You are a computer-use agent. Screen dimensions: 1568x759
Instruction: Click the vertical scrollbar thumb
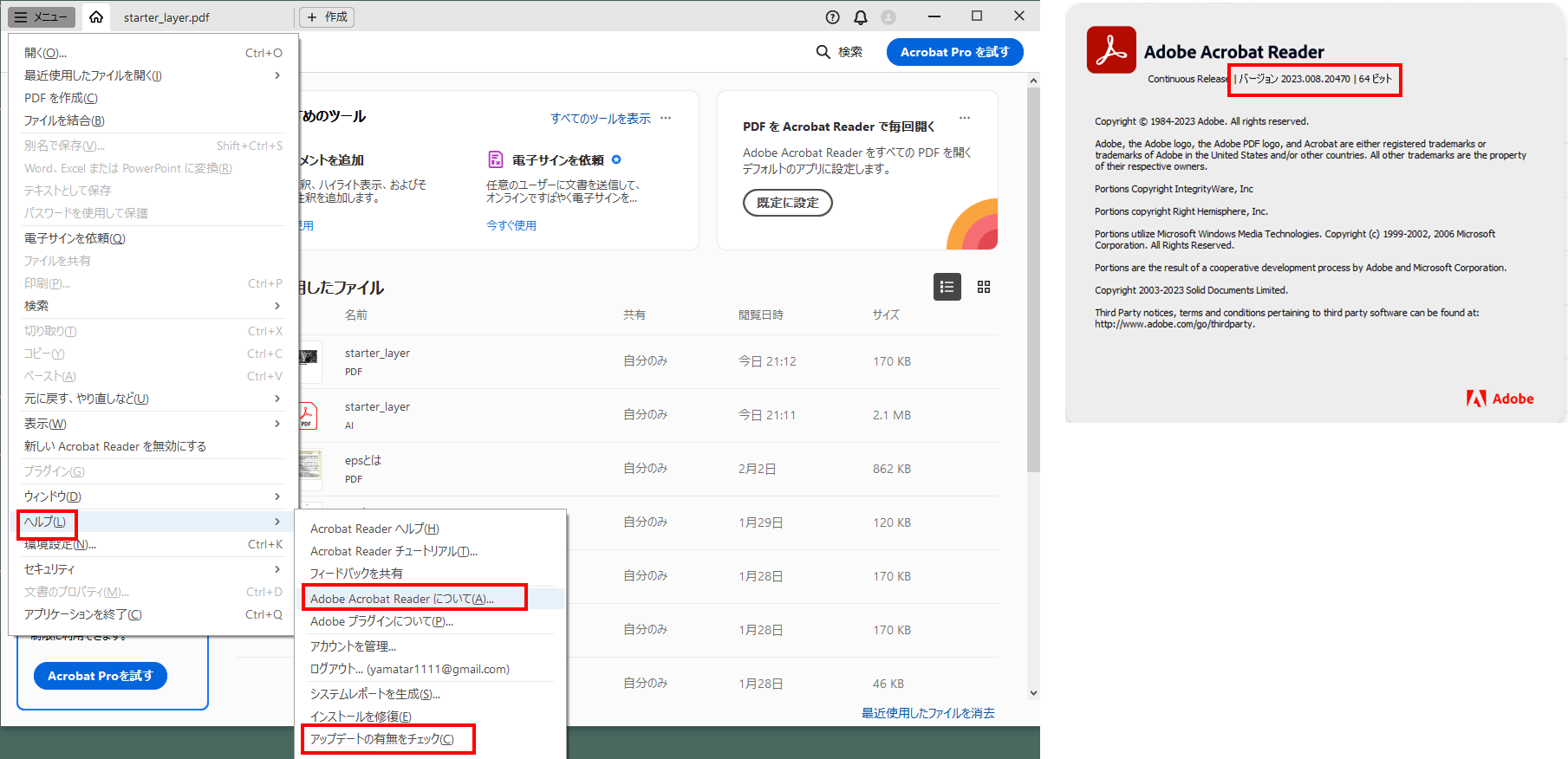click(1033, 279)
